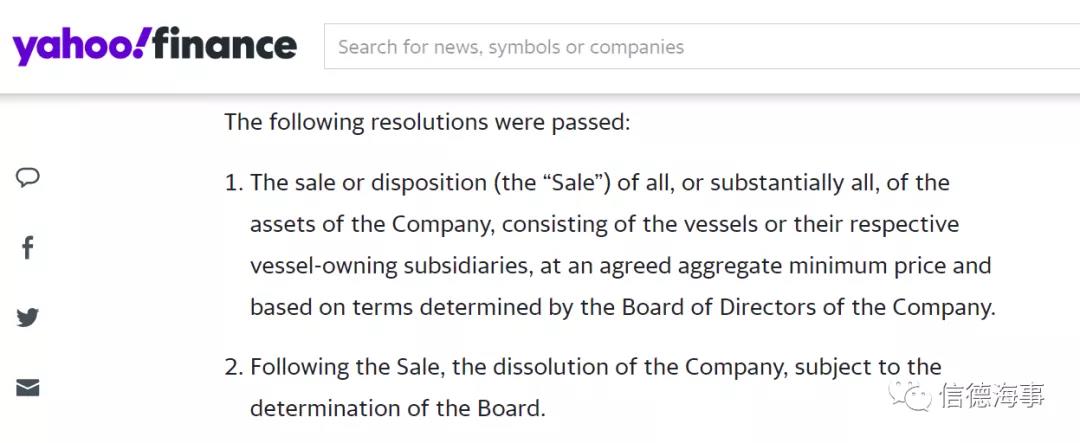Image resolution: width=1080 pixels, height=443 pixels.
Task: Click the WeChat watermark logo icon
Action: 912,395
